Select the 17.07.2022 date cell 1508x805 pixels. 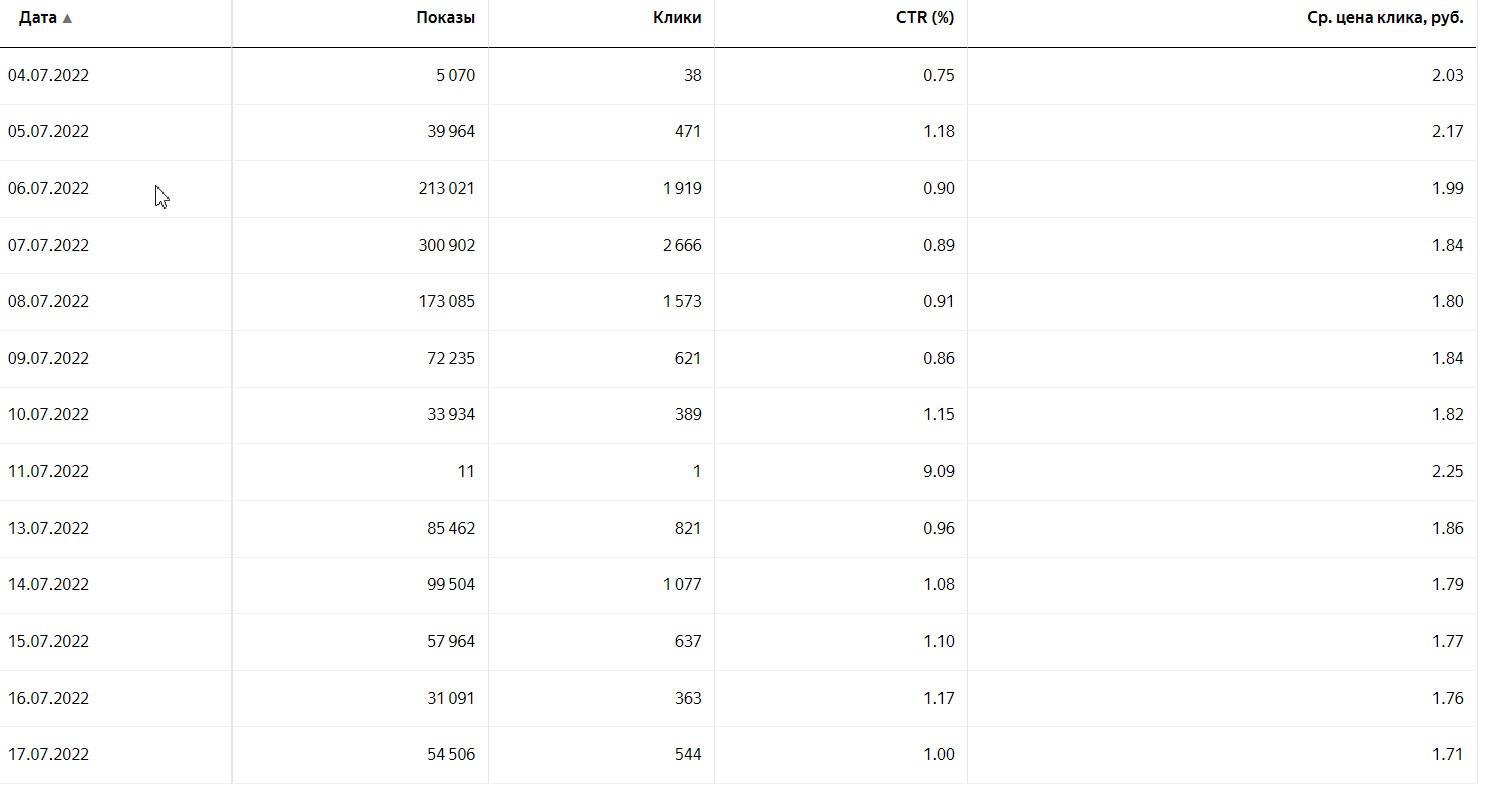pyautogui.click(x=48, y=755)
